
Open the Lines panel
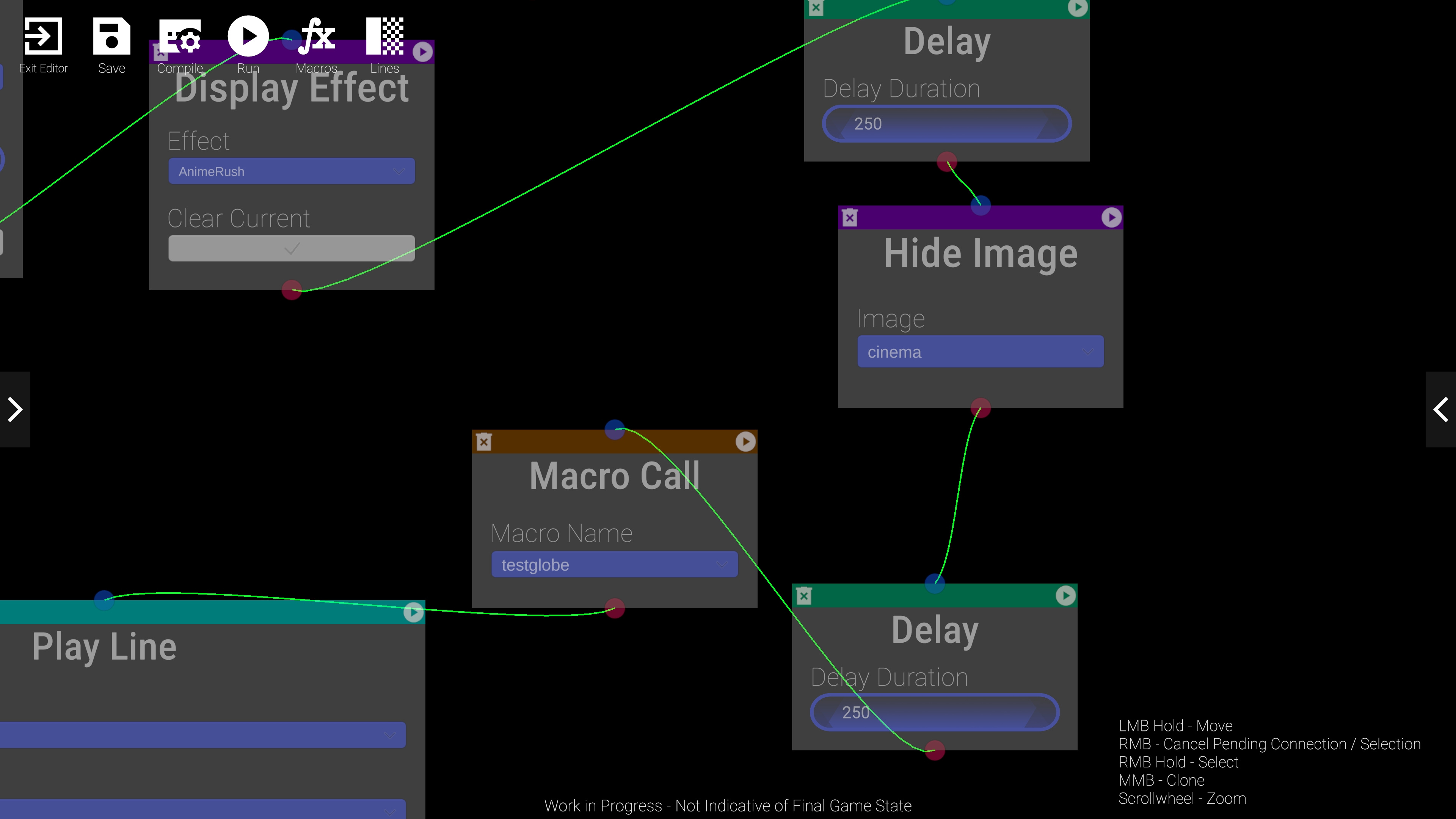pos(385,36)
